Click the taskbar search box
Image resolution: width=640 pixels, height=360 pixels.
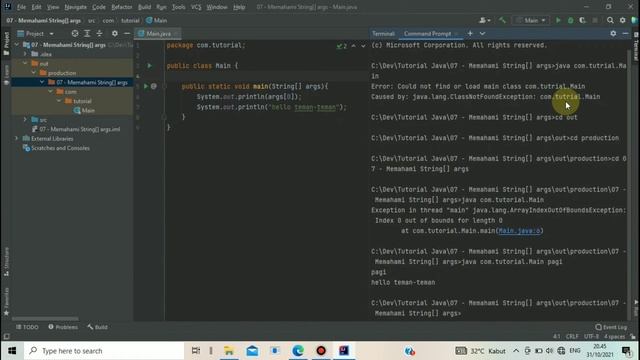pyautogui.click(x=104, y=351)
